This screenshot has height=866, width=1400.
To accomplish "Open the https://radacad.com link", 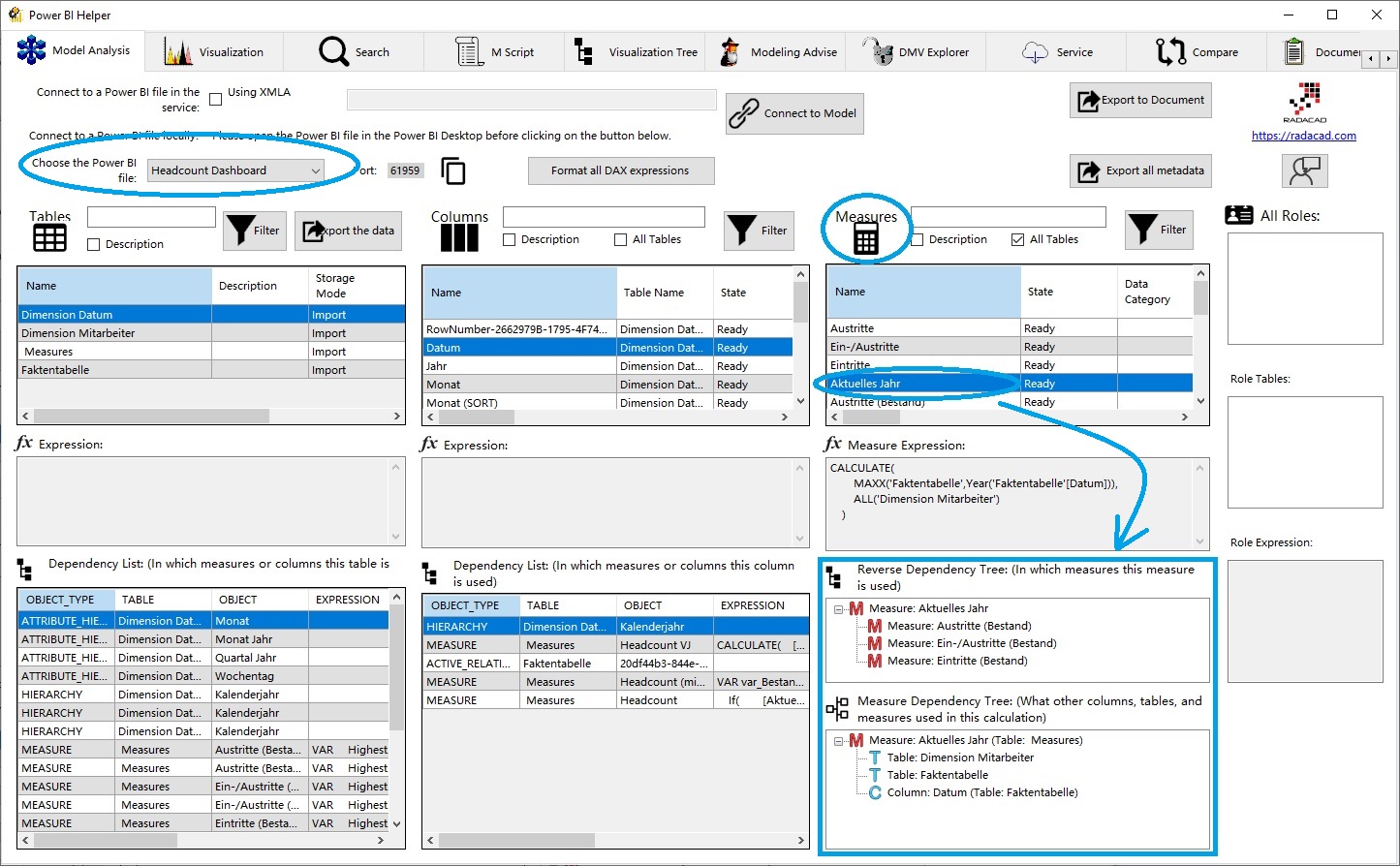I will [1303, 136].
